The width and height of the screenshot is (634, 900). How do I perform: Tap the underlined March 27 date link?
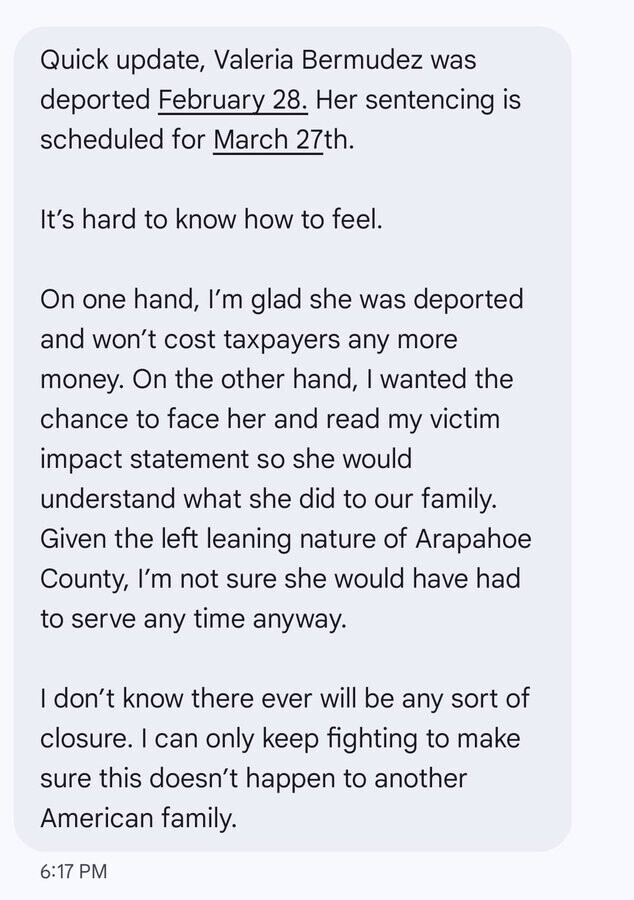(x=267, y=140)
